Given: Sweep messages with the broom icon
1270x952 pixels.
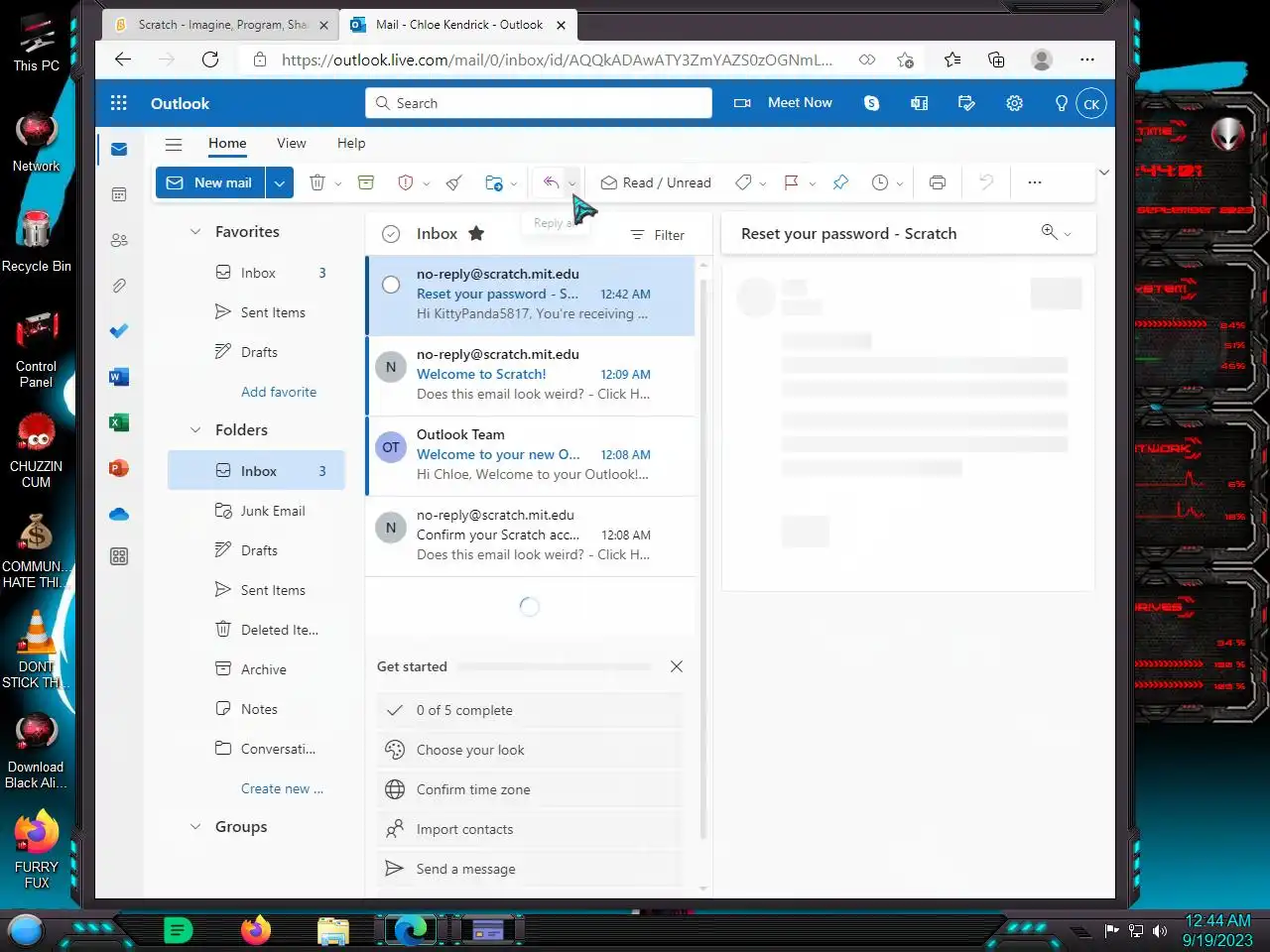Looking at the screenshot, I should pyautogui.click(x=454, y=182).
